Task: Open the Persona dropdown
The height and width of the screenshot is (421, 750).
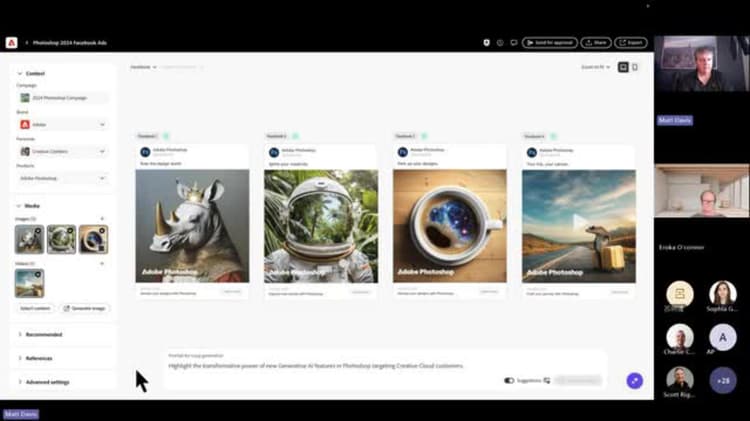Action: coord(63,151)
